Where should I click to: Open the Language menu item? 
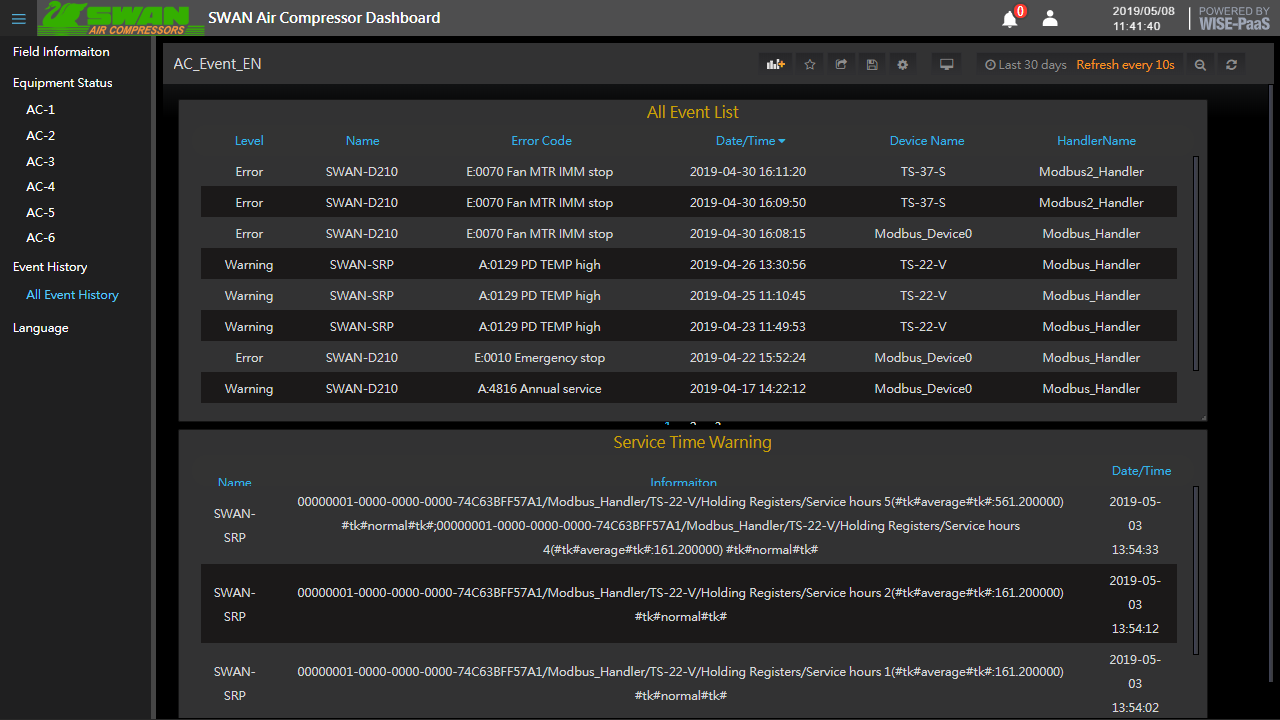point(41,328)
